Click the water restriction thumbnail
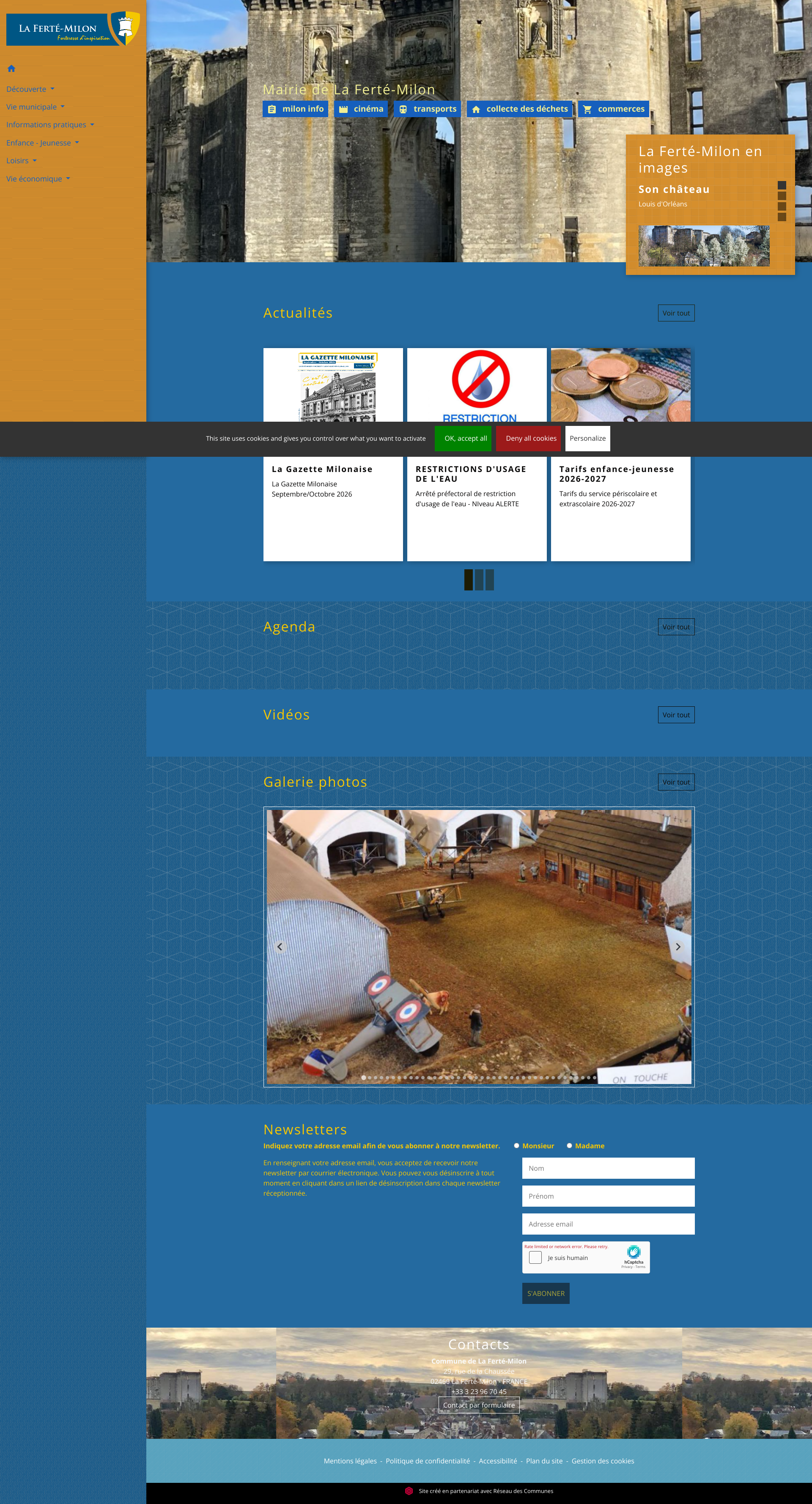Image resolution: width=812 pixels, height=1504 pixels. [x=477, y=385]
